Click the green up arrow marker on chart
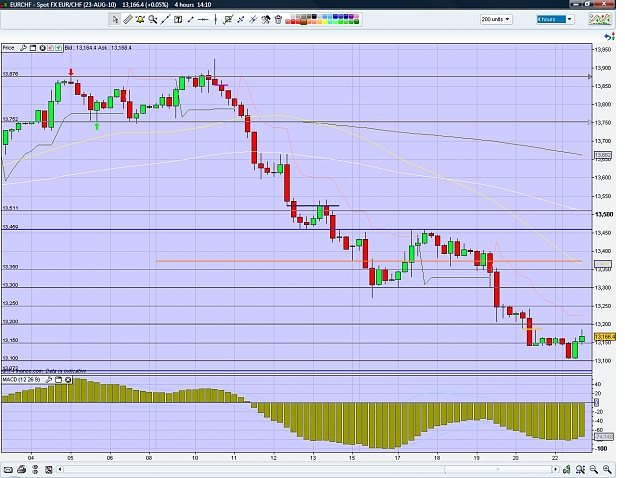 coord(97,126)
